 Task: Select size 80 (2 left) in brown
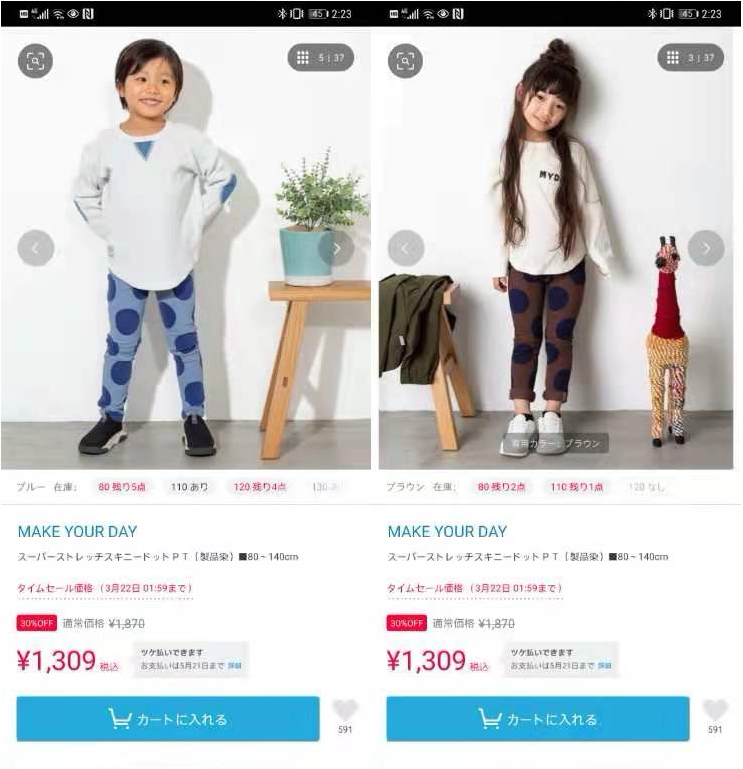(x=501, y=487)
